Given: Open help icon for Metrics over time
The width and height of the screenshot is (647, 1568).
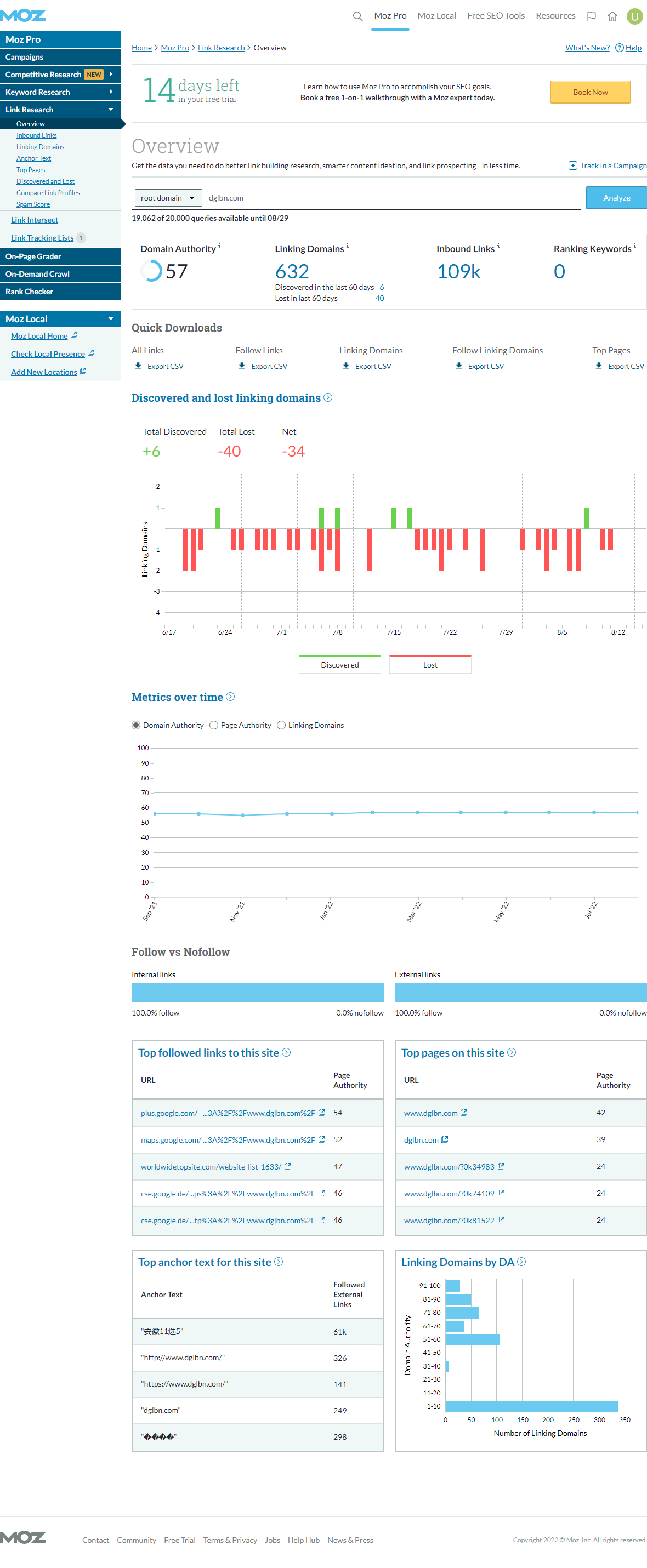Looking at the screenshot, I should click(230, 697).
